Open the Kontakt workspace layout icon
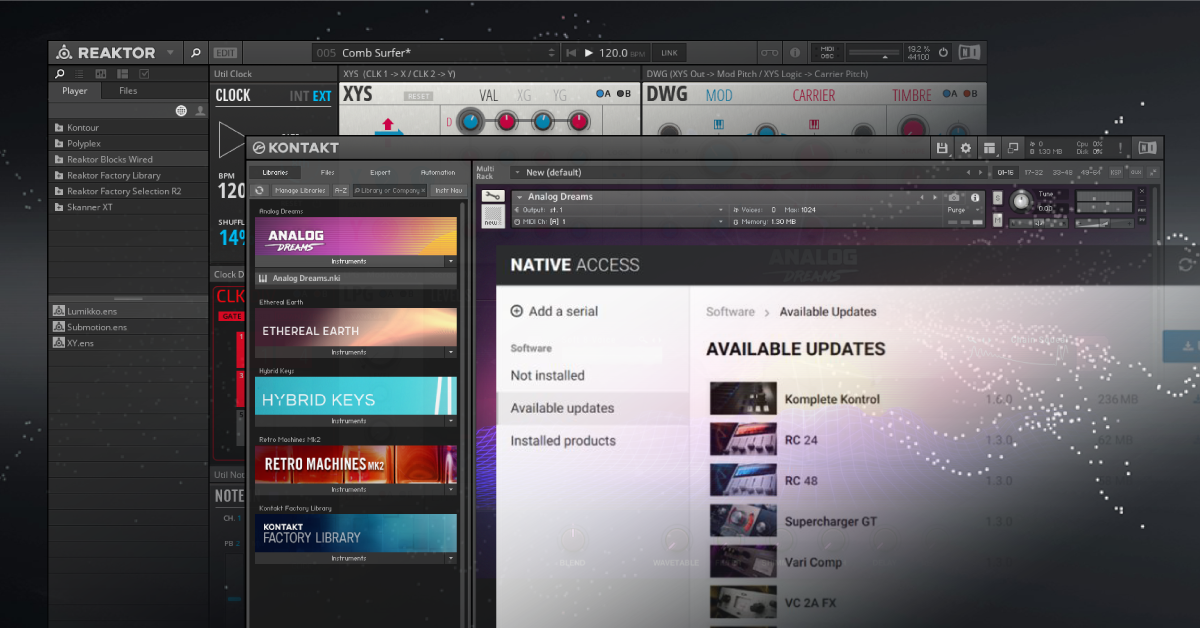1200x628 pixels. [989, 148]
